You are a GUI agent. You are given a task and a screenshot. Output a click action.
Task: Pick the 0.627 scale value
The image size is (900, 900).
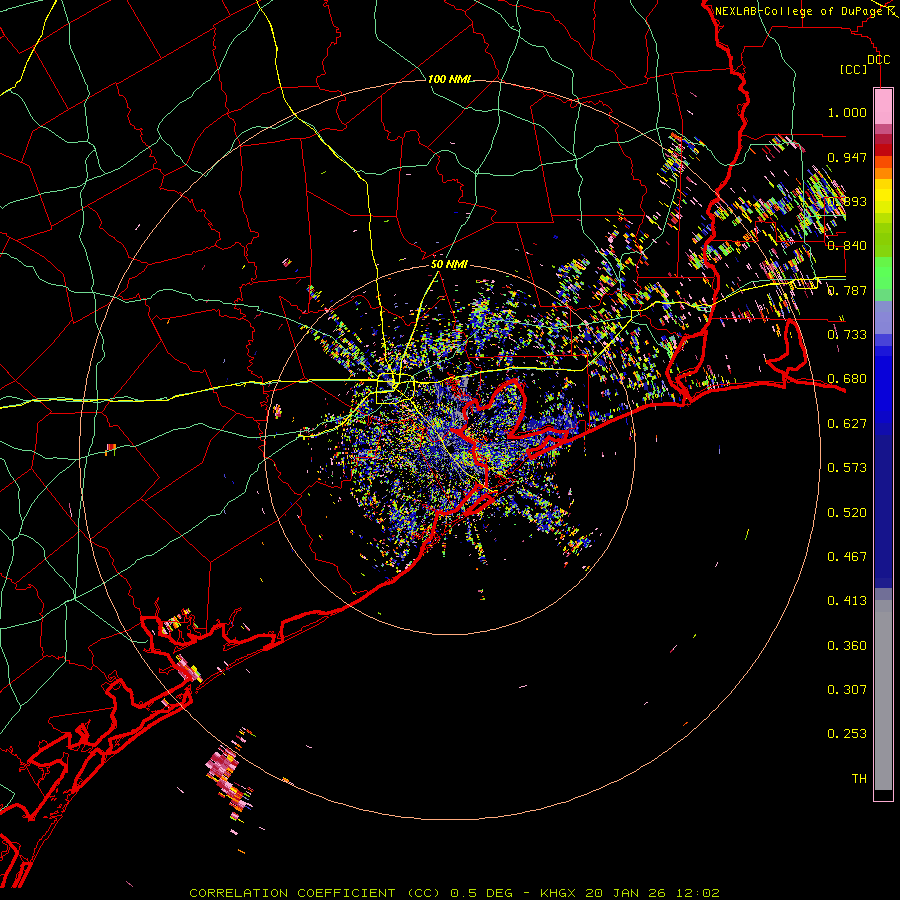pyautogui.click(x=847, y=424)
